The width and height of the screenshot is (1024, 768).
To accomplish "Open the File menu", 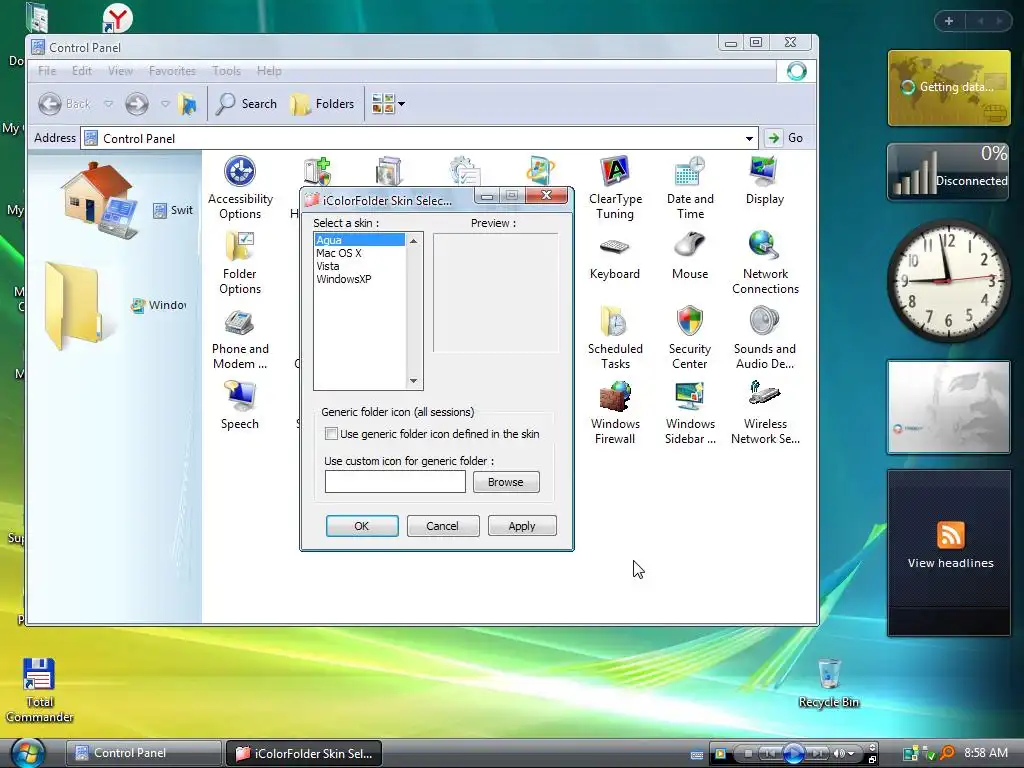I will (47, 71).
